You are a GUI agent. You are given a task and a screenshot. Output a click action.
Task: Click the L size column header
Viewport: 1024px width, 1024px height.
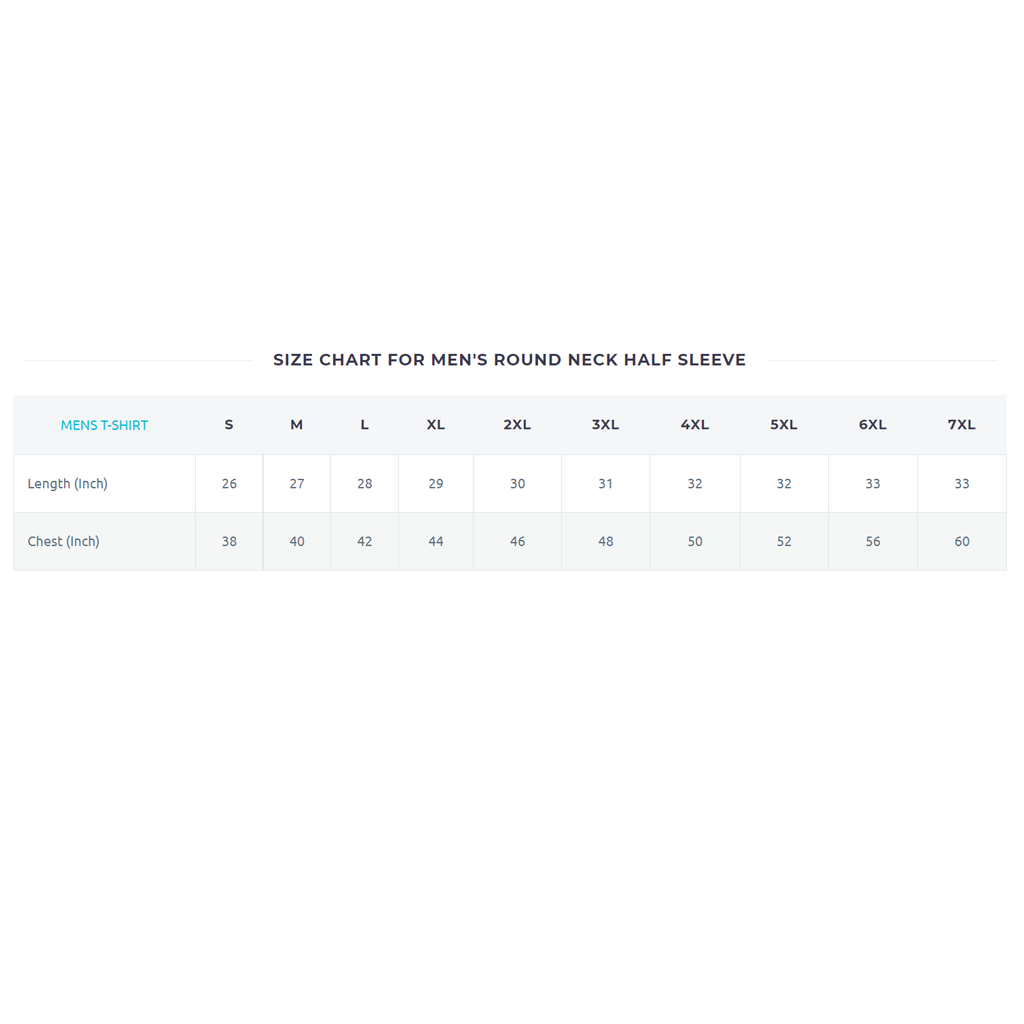(365, 425)
